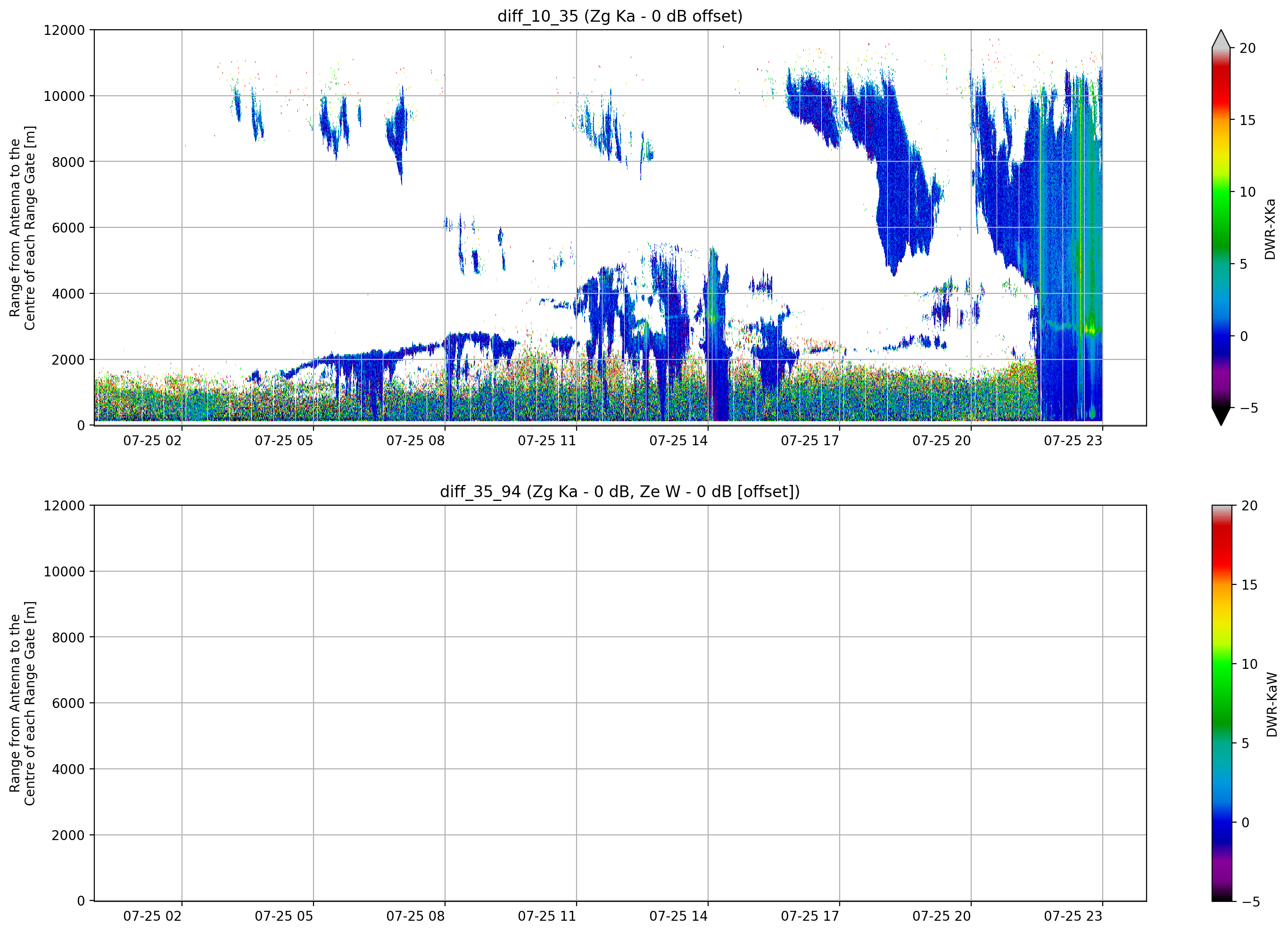The width and height of the screenshot is (1288, 933).
Task: Click the '15' tick on the DWR-KaW colorbar
Action: point(1249,585)
